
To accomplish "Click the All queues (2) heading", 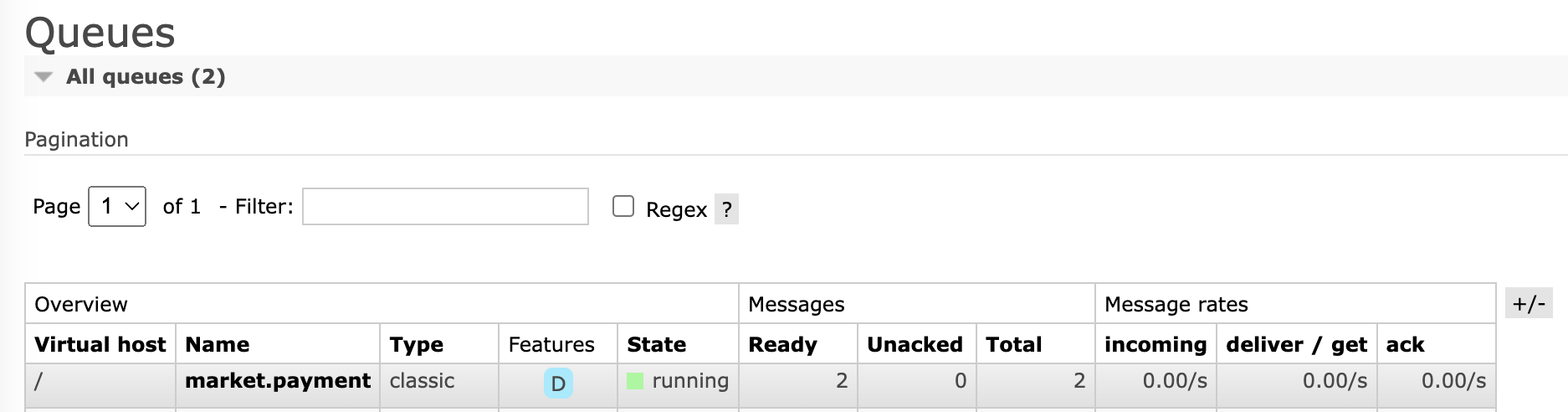I will 146,77.
